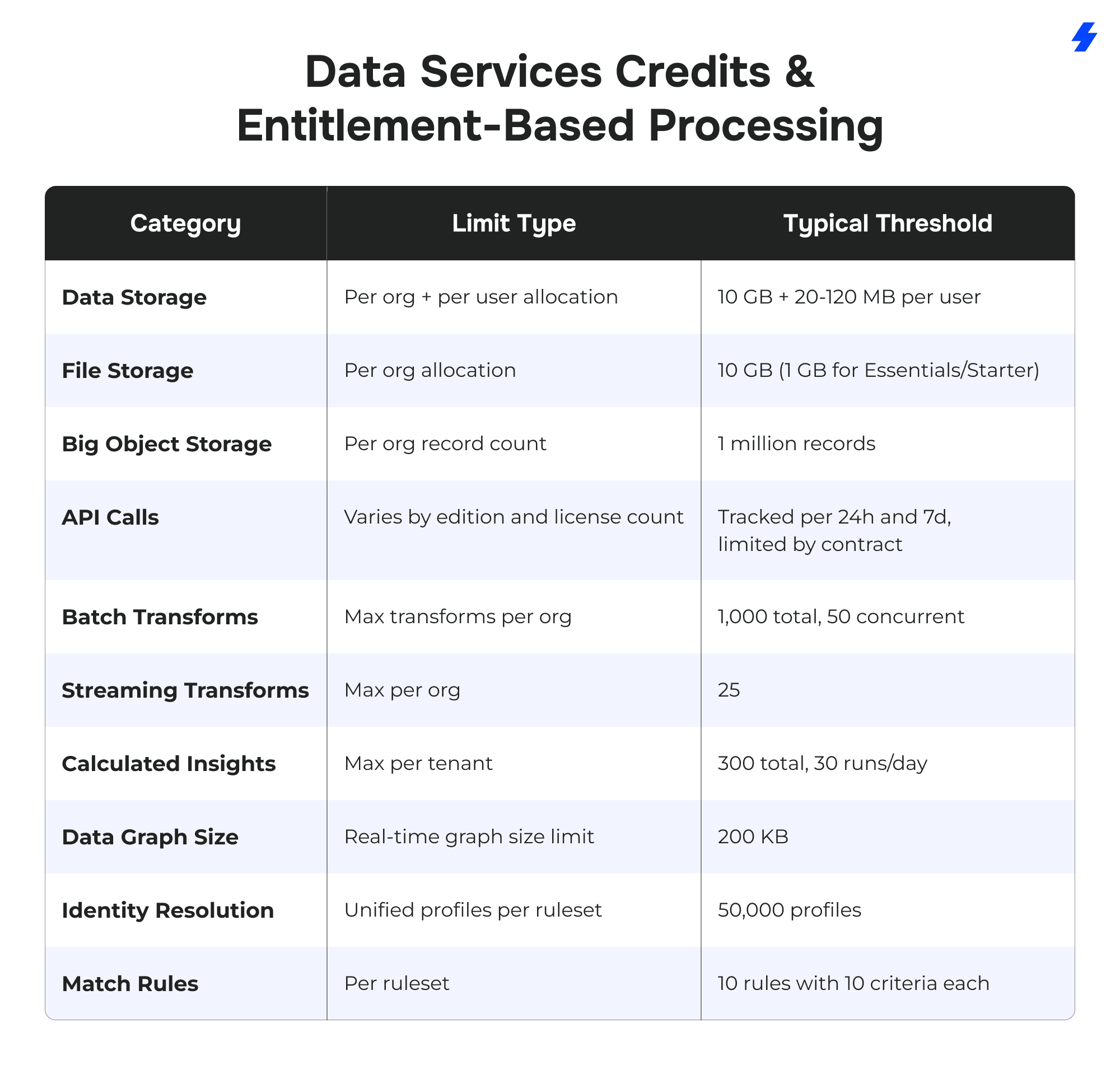Click 'Varies by edition and license count'

pyautogui.click(x=513, y=517)
